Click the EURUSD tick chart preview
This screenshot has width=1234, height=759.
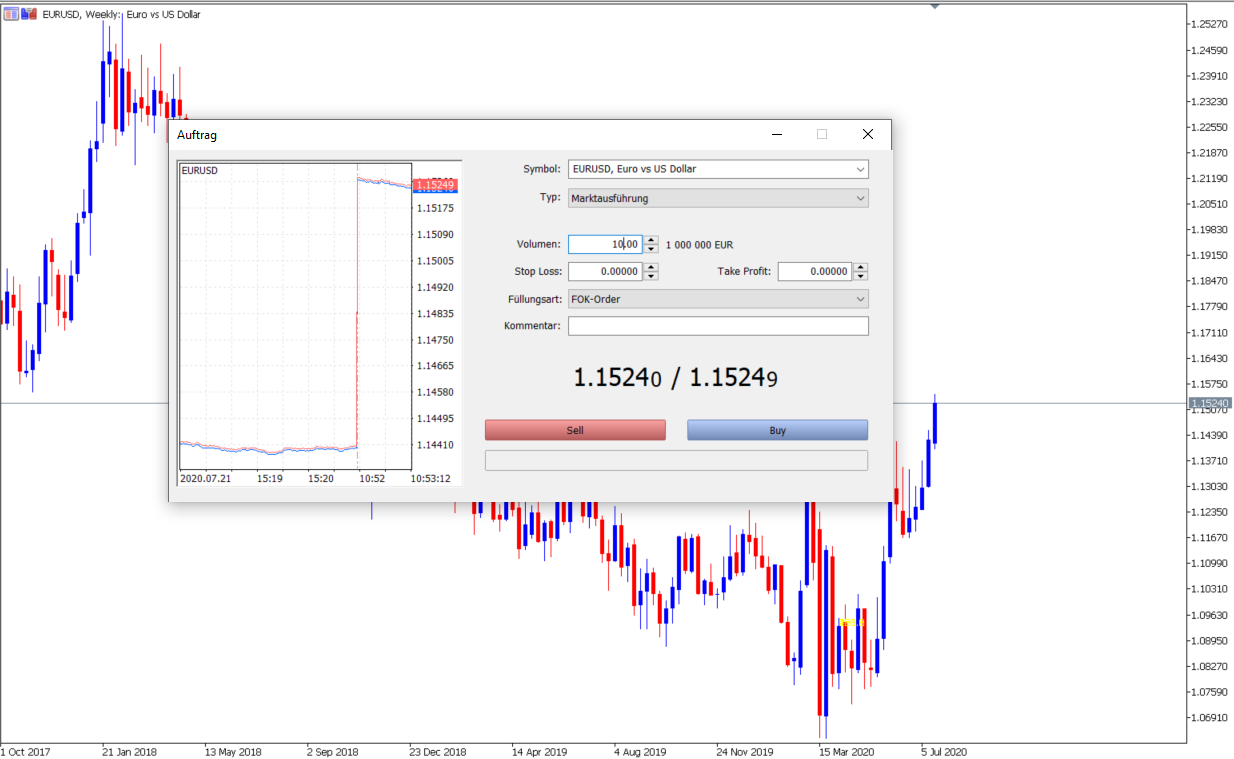(295, 315)
